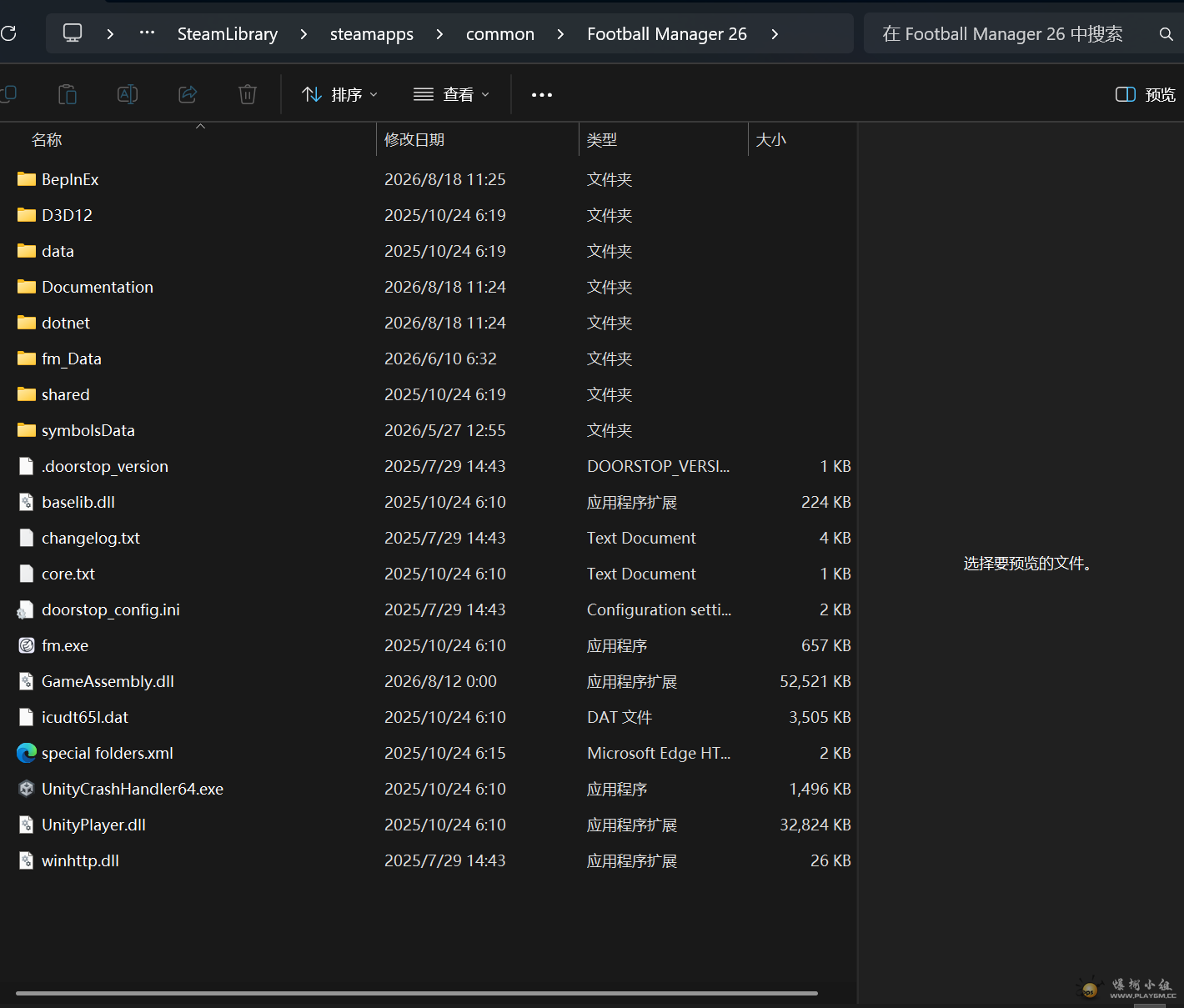Click the Delete trash can icon
Viewport: 1184px width, 1008px height.
pos(248,94)
